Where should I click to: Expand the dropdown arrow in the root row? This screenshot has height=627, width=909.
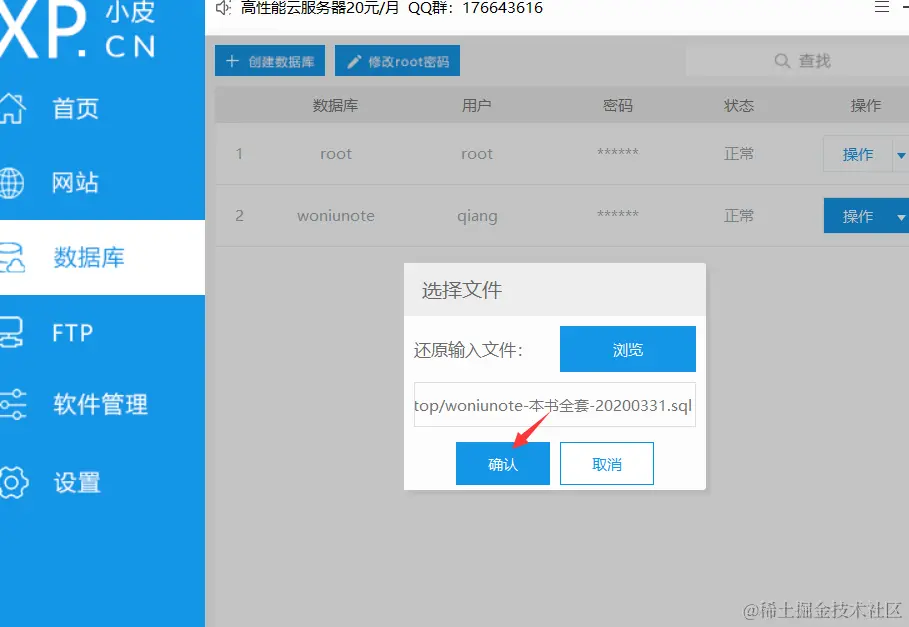click(x=901, y=155)
